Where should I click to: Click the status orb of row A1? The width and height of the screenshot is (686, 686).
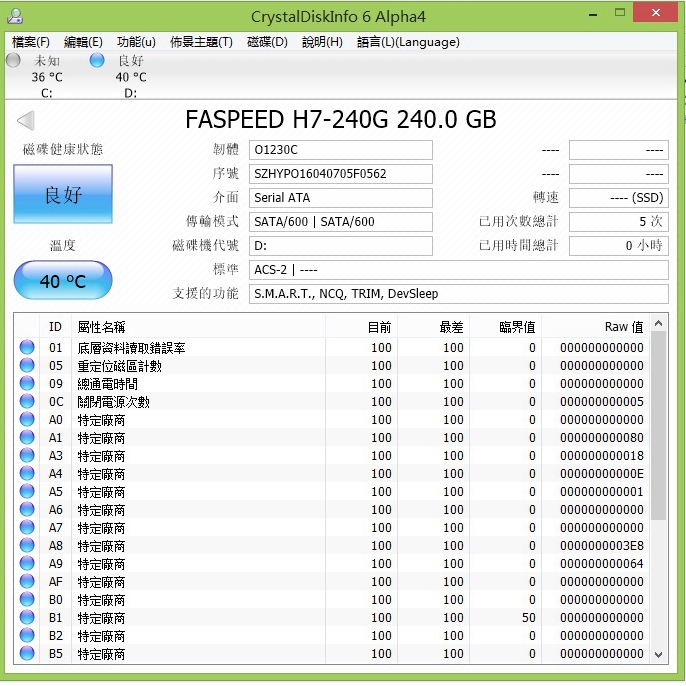pyautogui.click(x=27, y=438)
